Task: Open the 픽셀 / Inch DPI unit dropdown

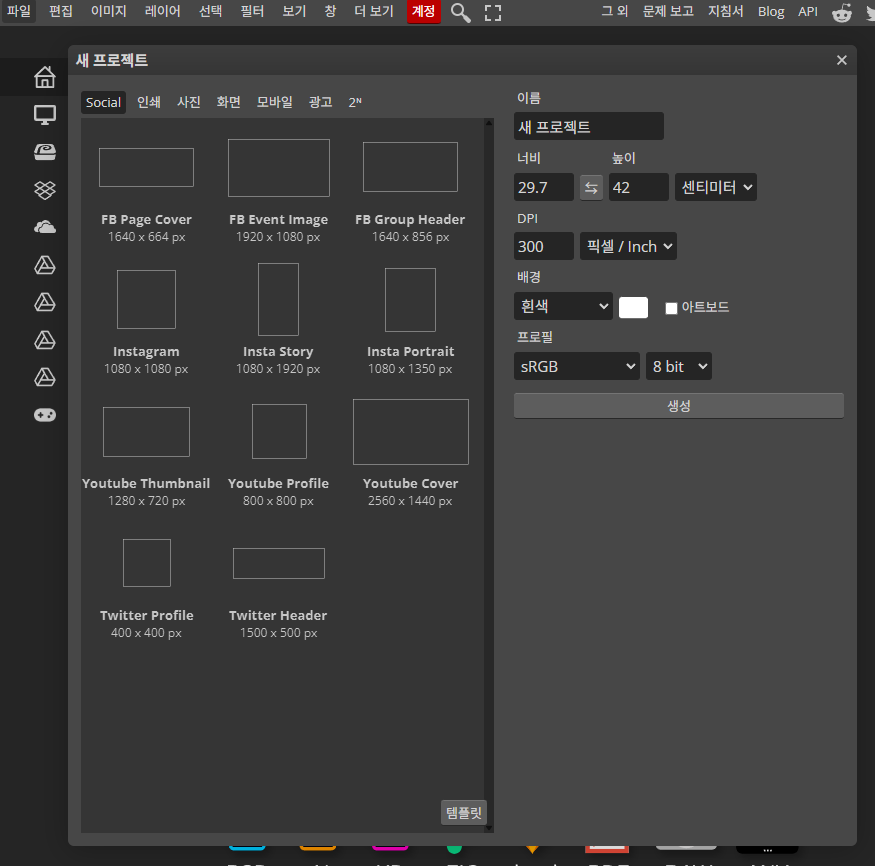Action: coord(628,246)
